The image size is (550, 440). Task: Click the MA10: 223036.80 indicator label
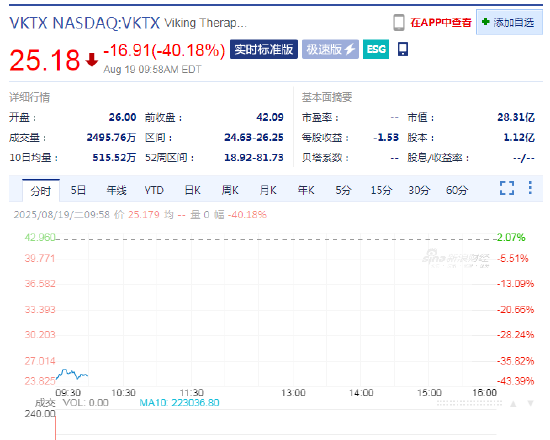point(179,403)
